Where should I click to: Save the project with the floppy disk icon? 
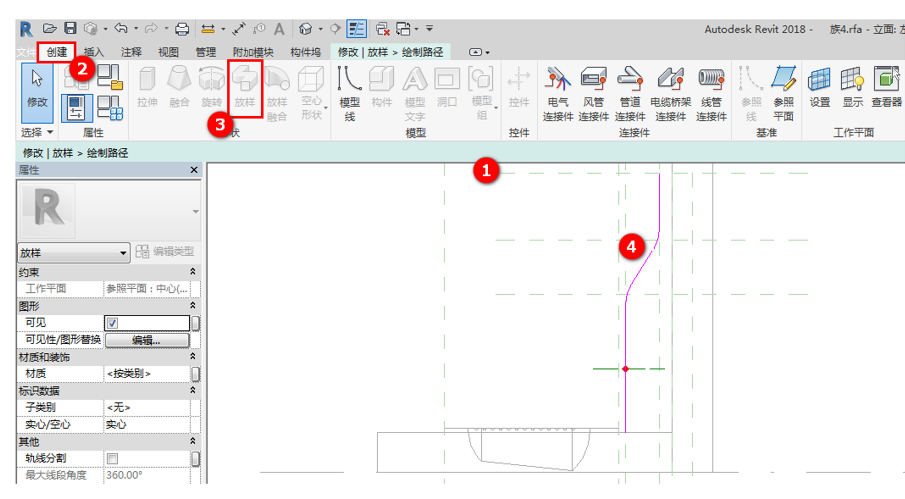pos(70,28)
